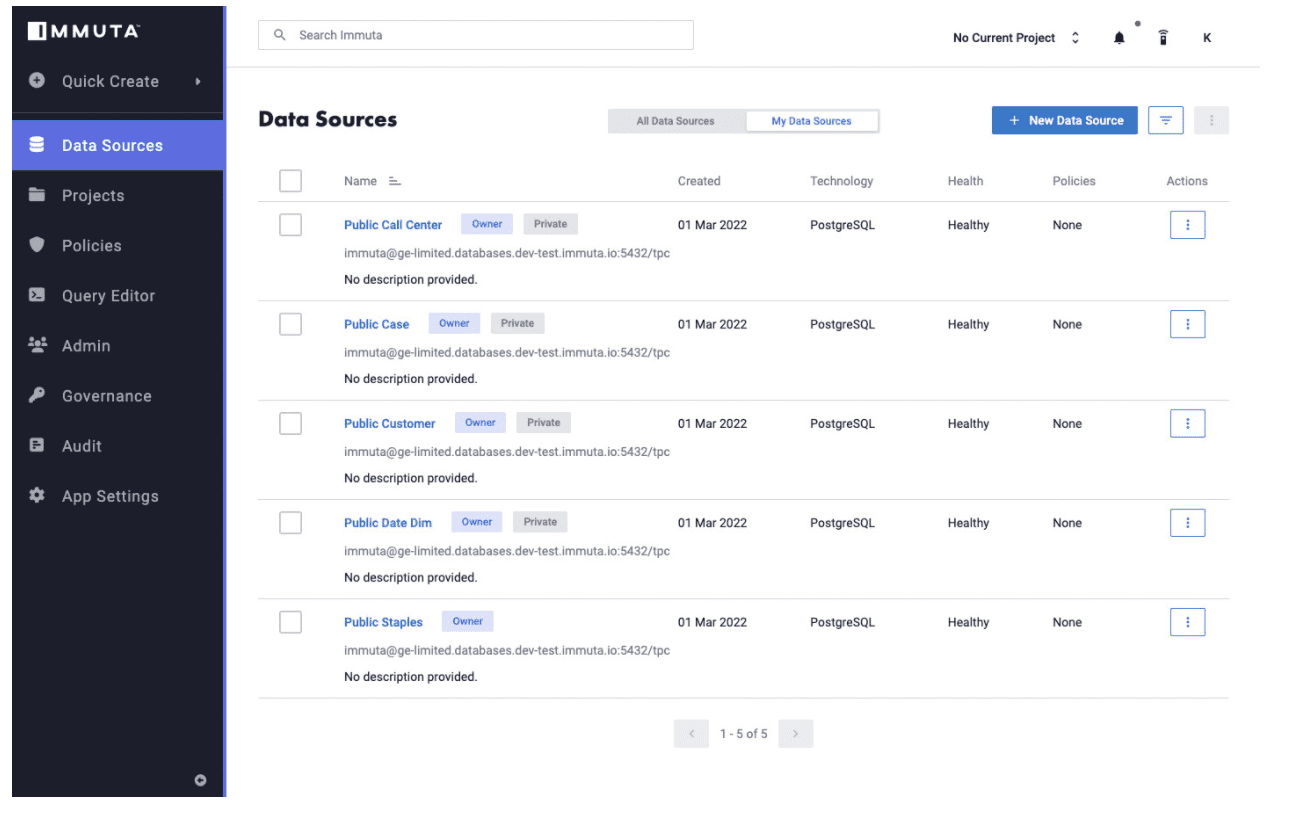Click Healthy status of Public Case

click(968, 324)
